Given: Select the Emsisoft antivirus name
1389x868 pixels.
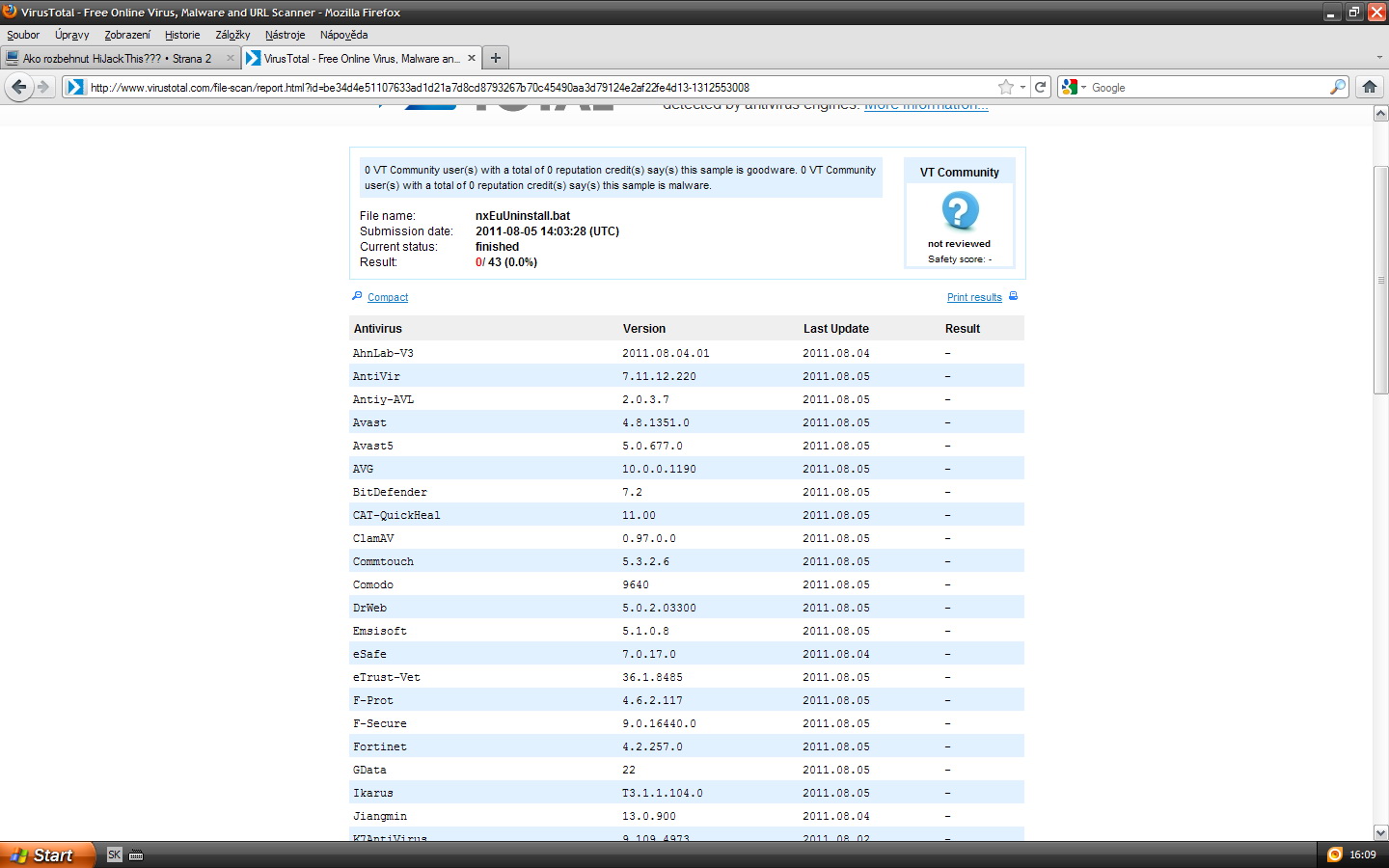Looking at the screenshot, I should (380, 631).
